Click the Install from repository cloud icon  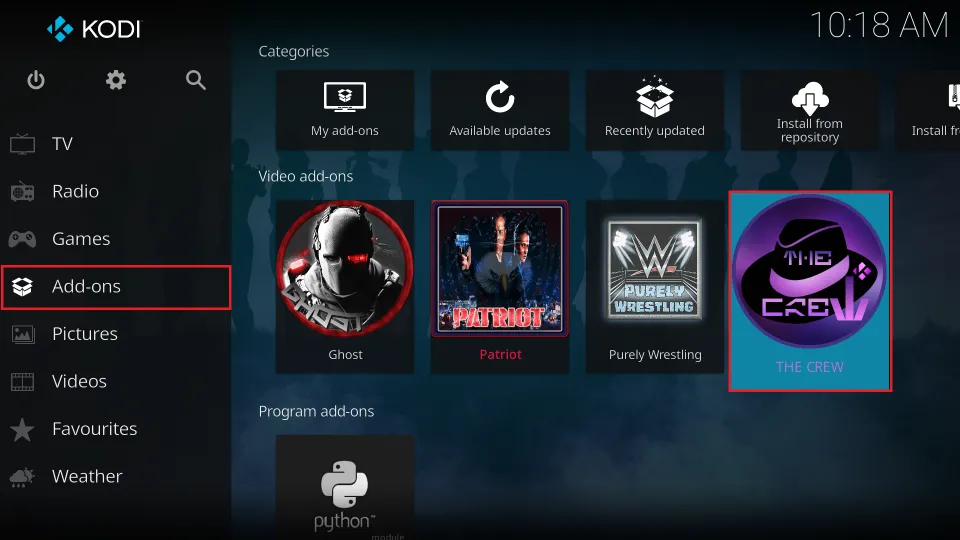pyautogui.click(x=810, y=99)
